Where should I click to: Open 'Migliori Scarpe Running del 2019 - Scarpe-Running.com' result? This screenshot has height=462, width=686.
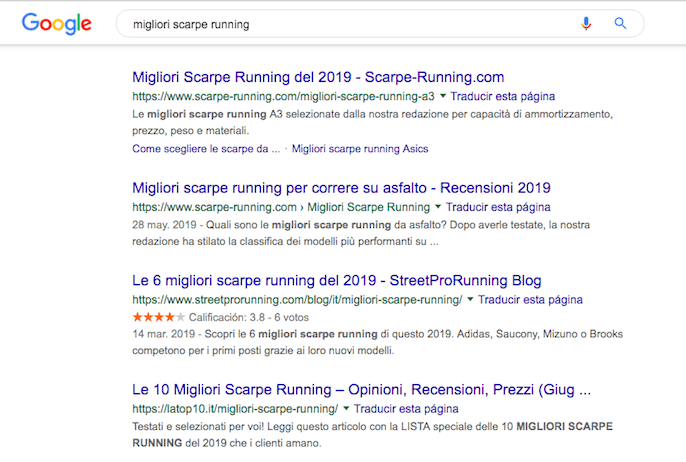[318, 77]
